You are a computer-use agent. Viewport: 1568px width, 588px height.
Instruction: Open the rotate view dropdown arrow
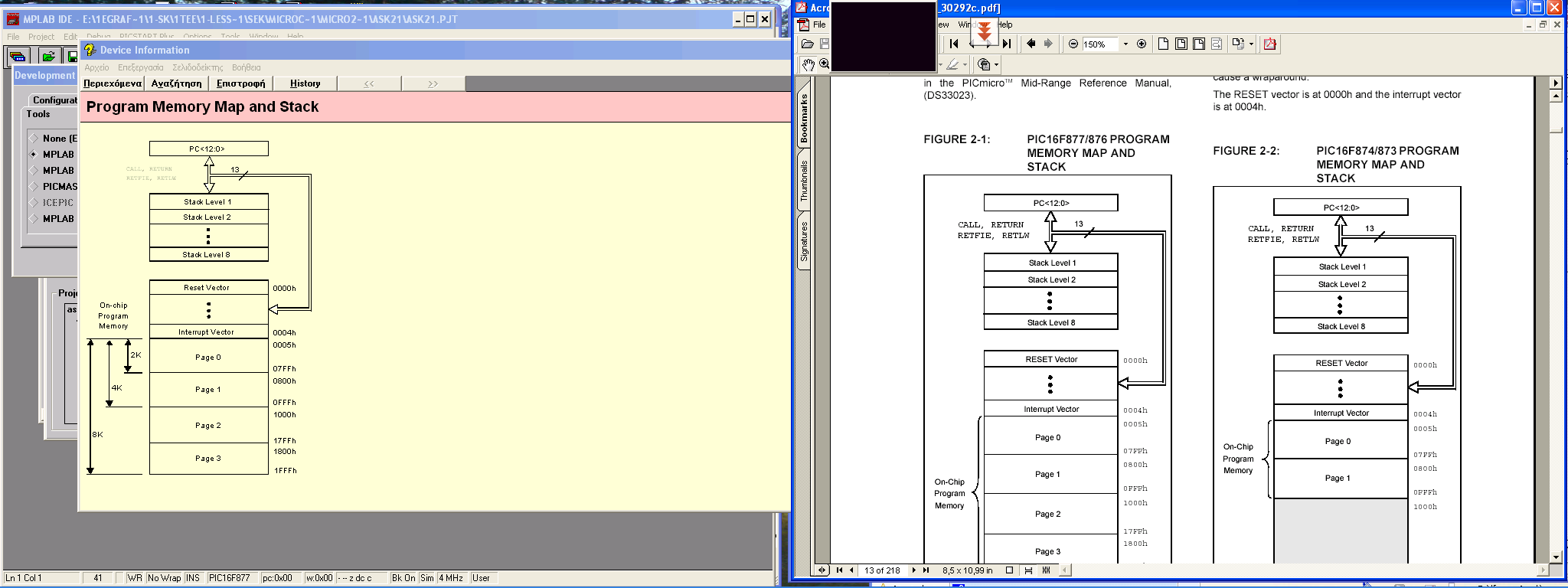pos(1251,44)
